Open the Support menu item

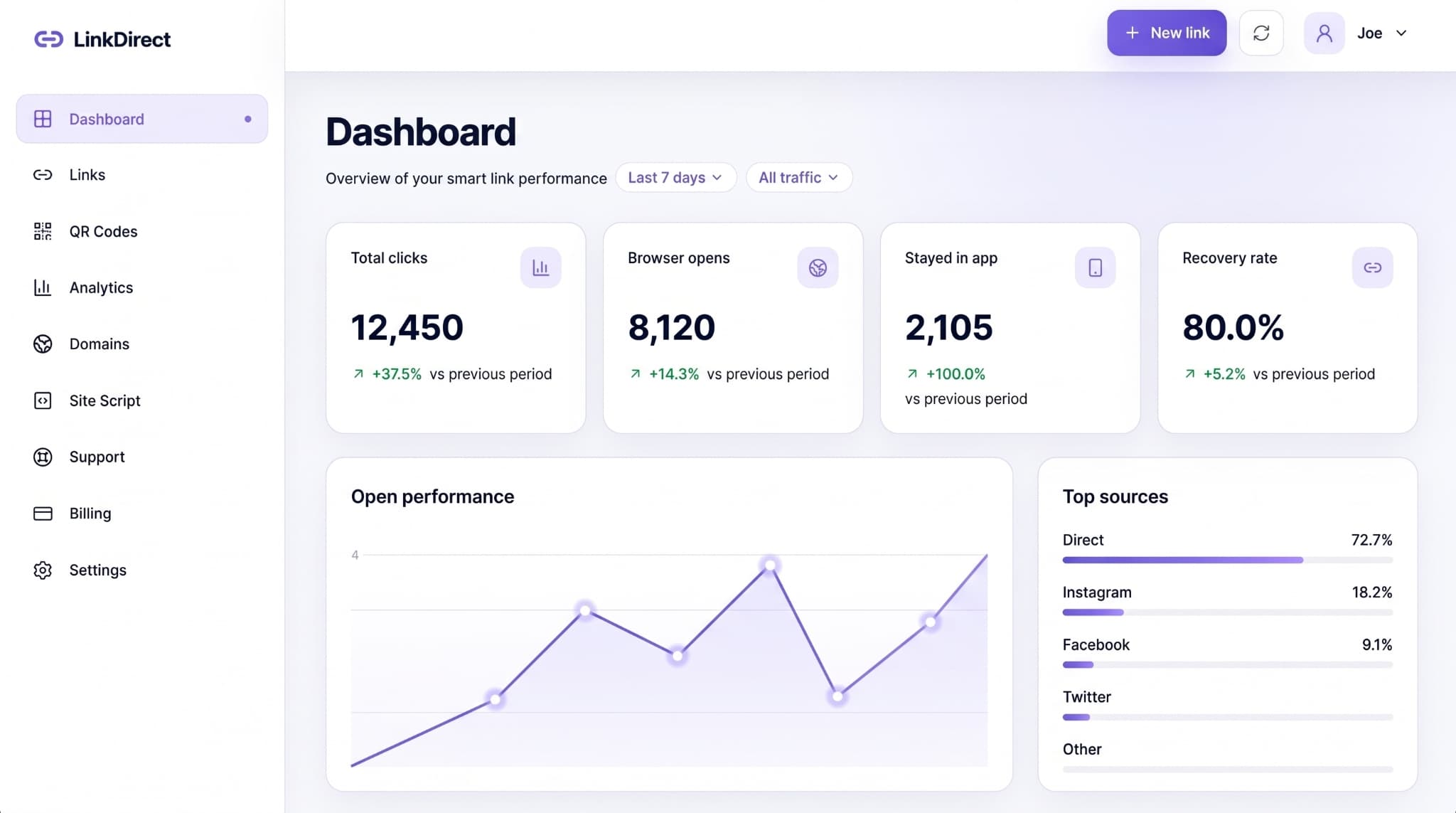click(142, 457)
